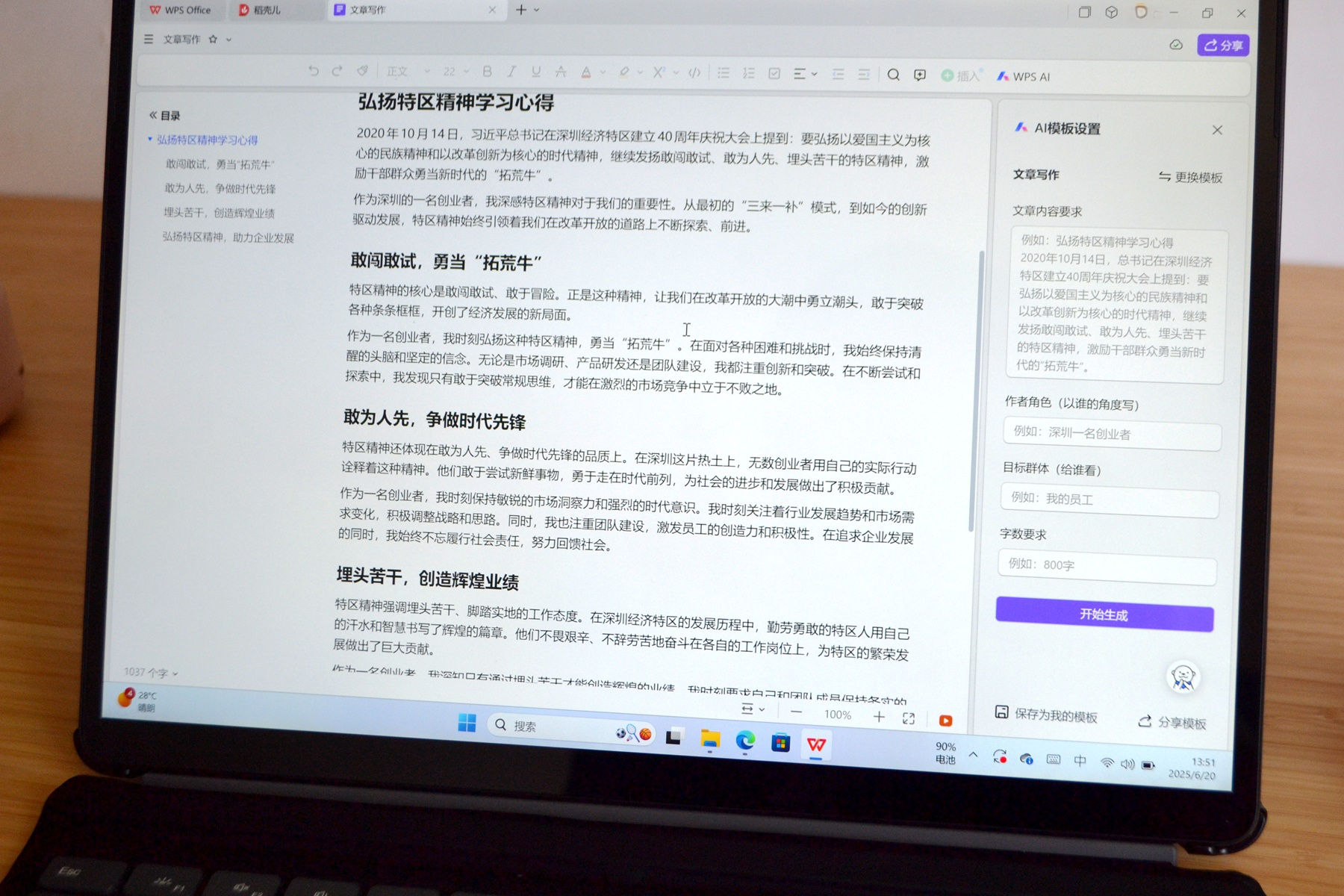Insert a bulleted list

pos(724,73)
